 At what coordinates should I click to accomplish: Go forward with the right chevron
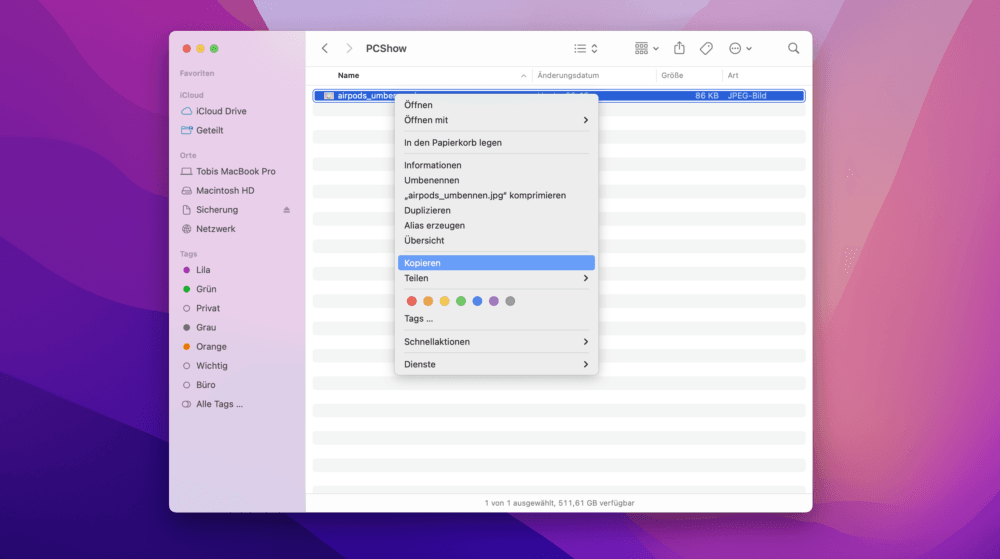349,48
